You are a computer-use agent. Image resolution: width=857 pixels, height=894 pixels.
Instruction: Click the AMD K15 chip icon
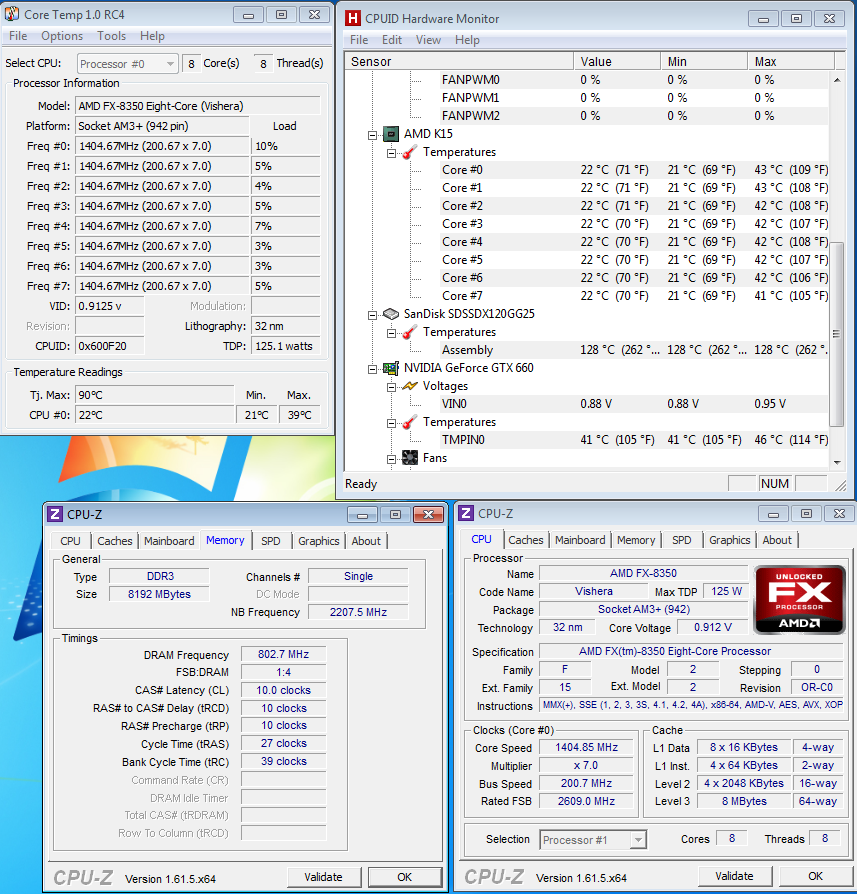[x=391, y=134]
